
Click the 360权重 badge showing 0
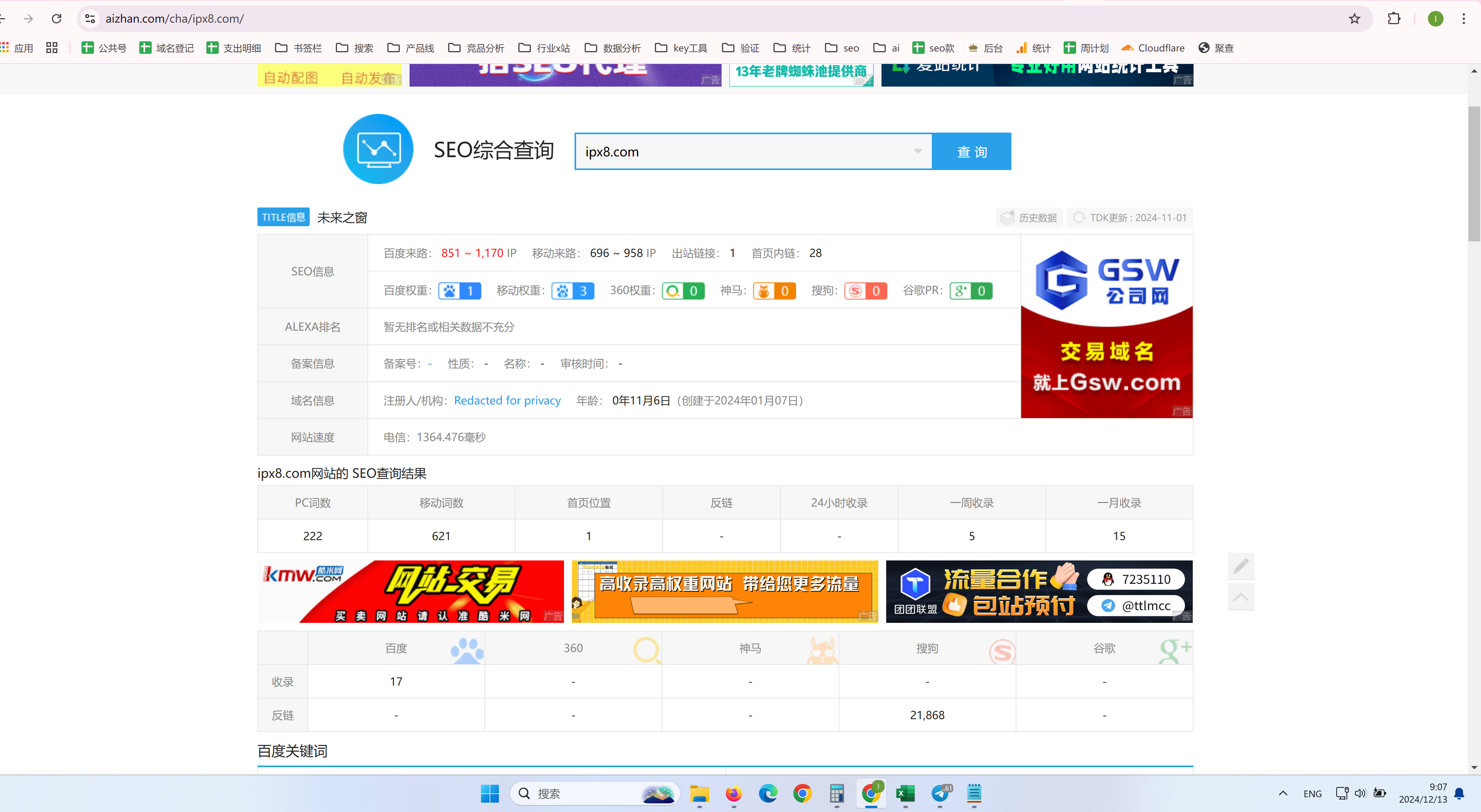tap(683, 291)
